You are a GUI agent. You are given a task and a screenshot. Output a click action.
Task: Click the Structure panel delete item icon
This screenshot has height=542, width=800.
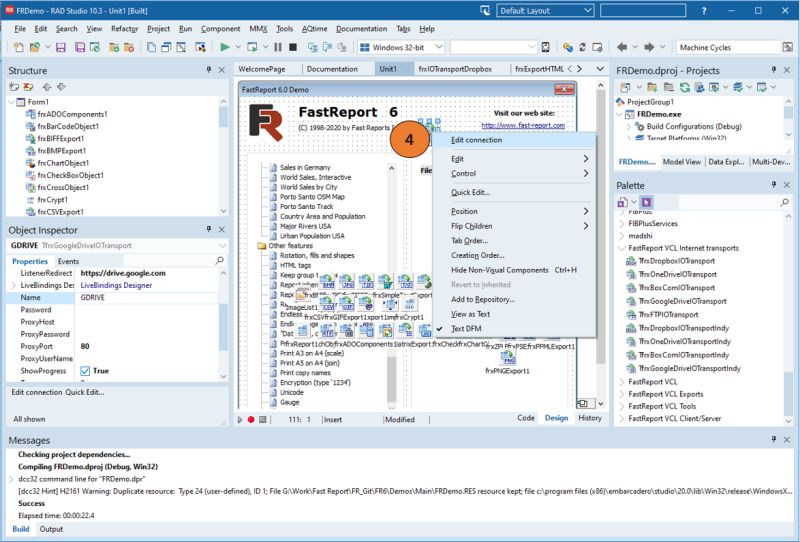[x=29, y=87]
